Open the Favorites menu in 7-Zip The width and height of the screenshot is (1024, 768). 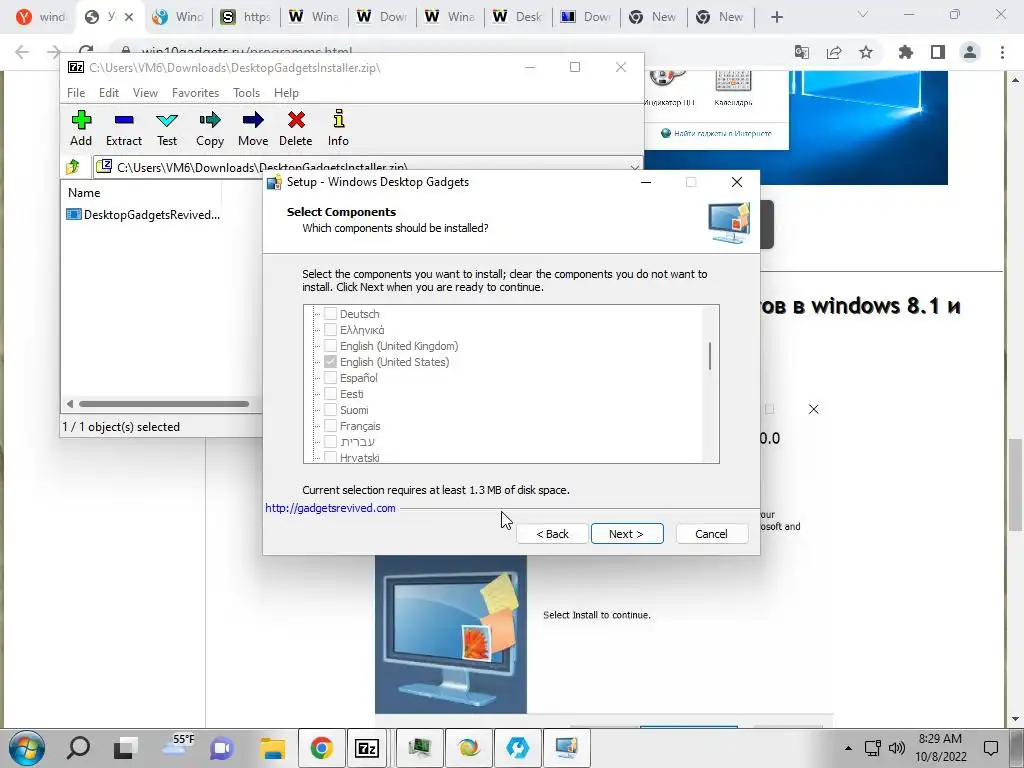[195, 93]
